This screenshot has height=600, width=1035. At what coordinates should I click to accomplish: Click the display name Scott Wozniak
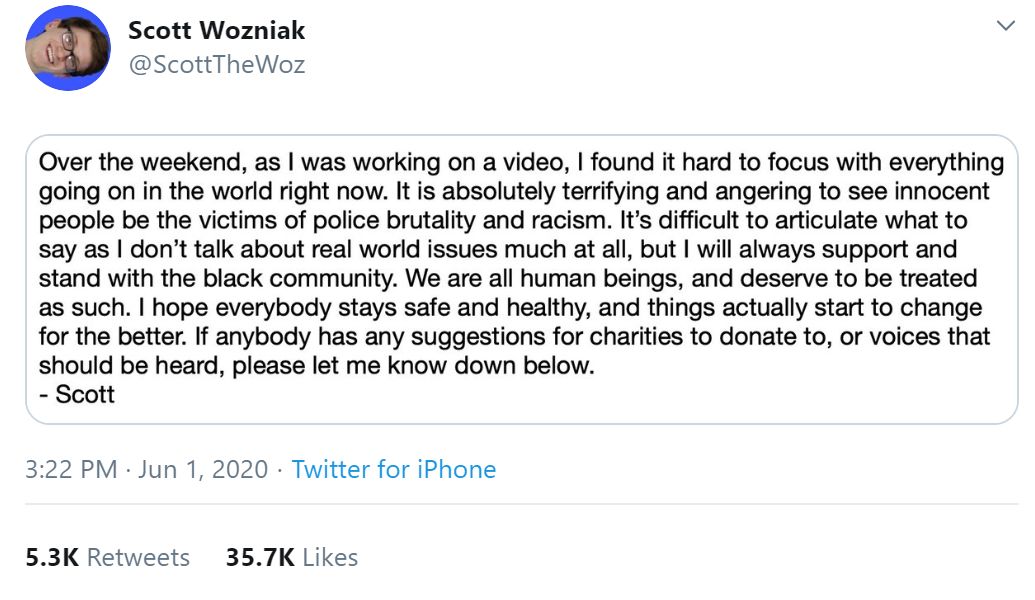215,31
